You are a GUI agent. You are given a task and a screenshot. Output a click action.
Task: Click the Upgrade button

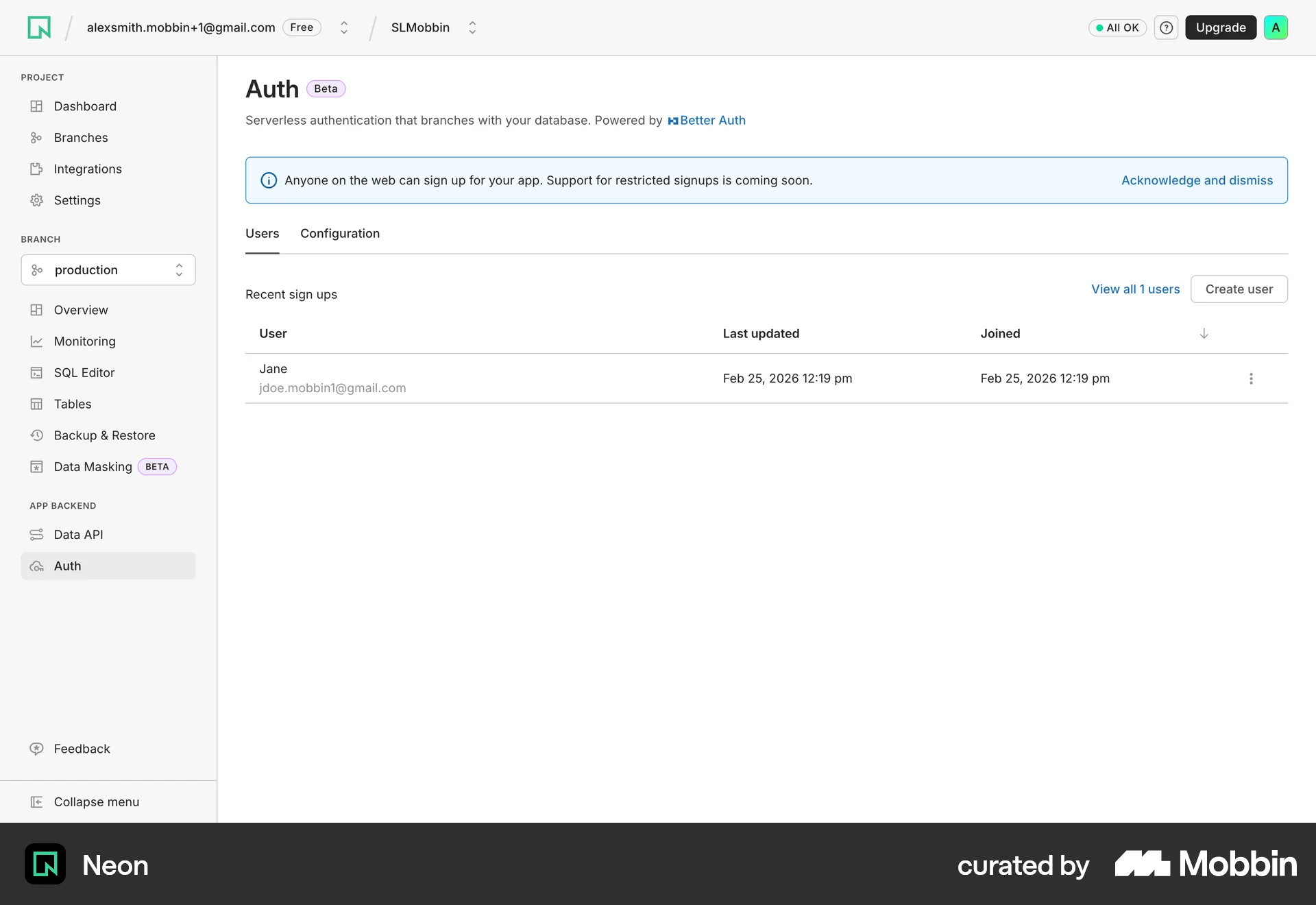pos(1221,27)
